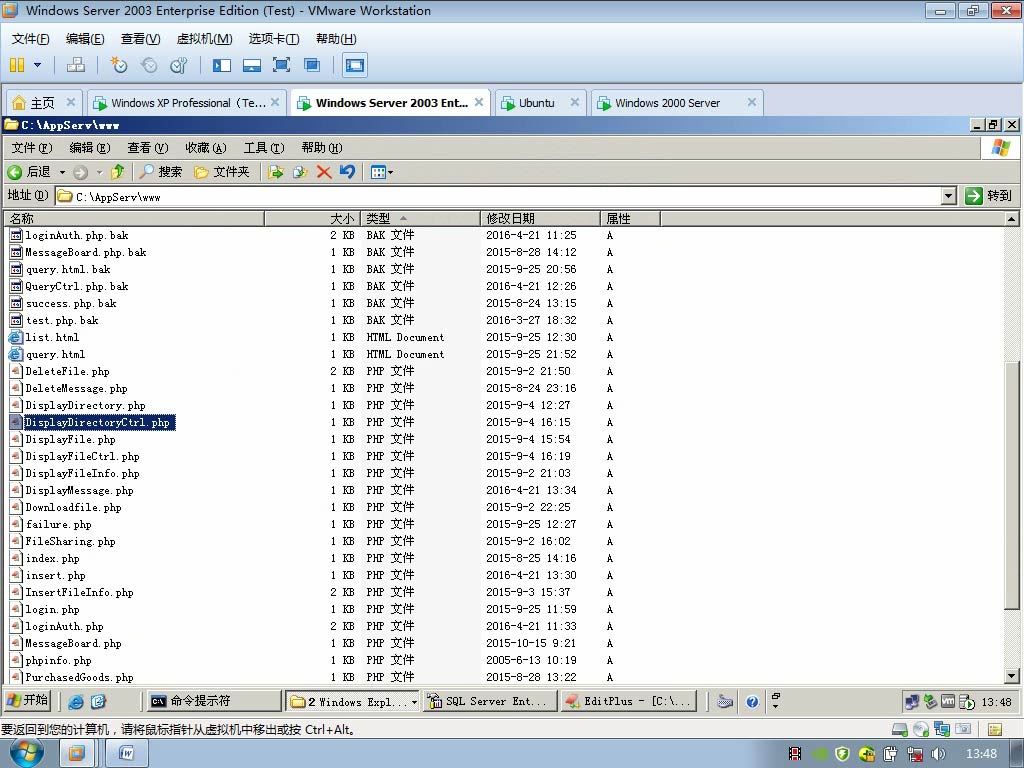Click the red X delete icon
Screen dimensions: 1024x768
tap(324, 172)
